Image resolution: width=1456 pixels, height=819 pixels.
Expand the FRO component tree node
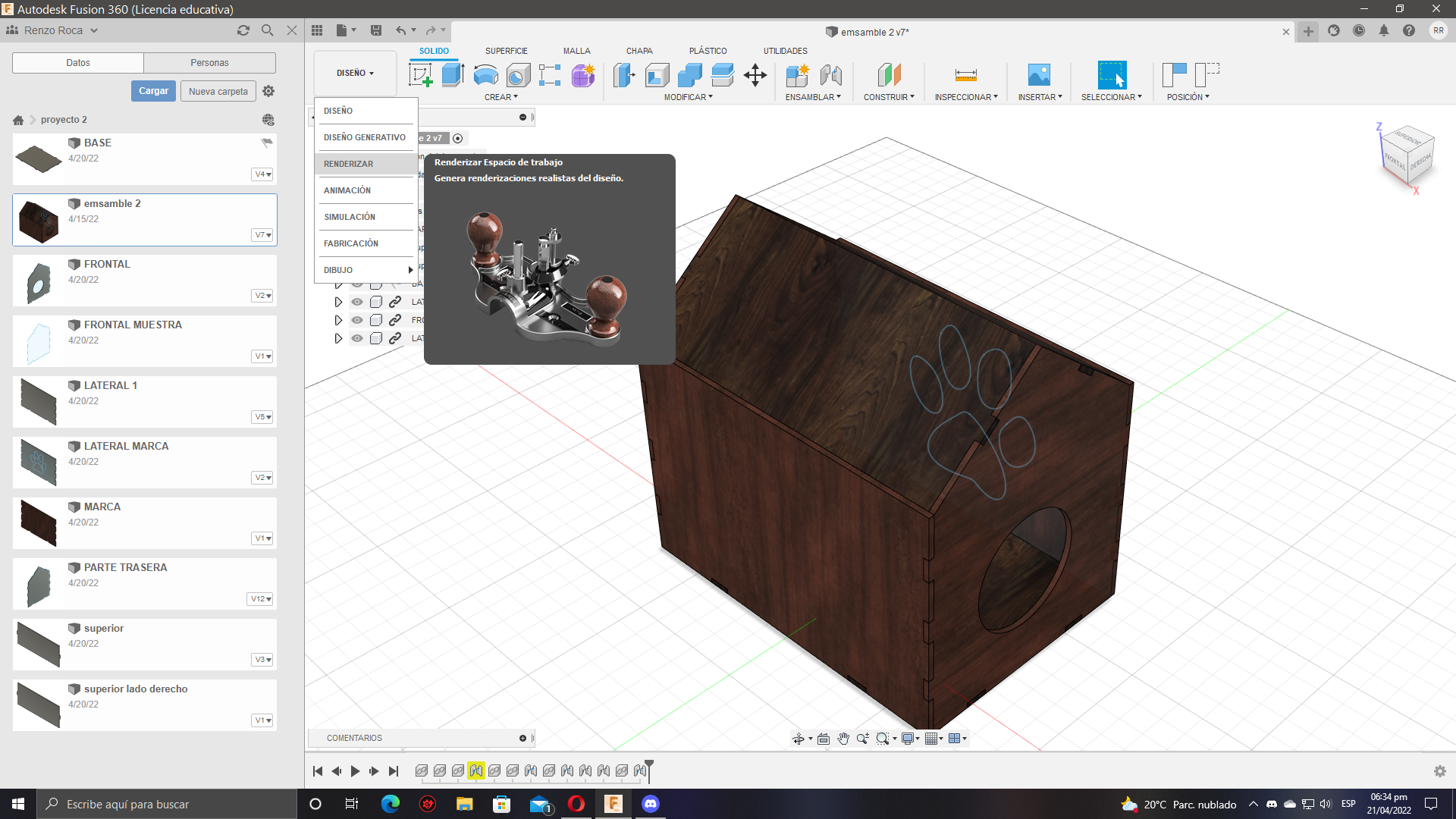click(x=338, y=320)
